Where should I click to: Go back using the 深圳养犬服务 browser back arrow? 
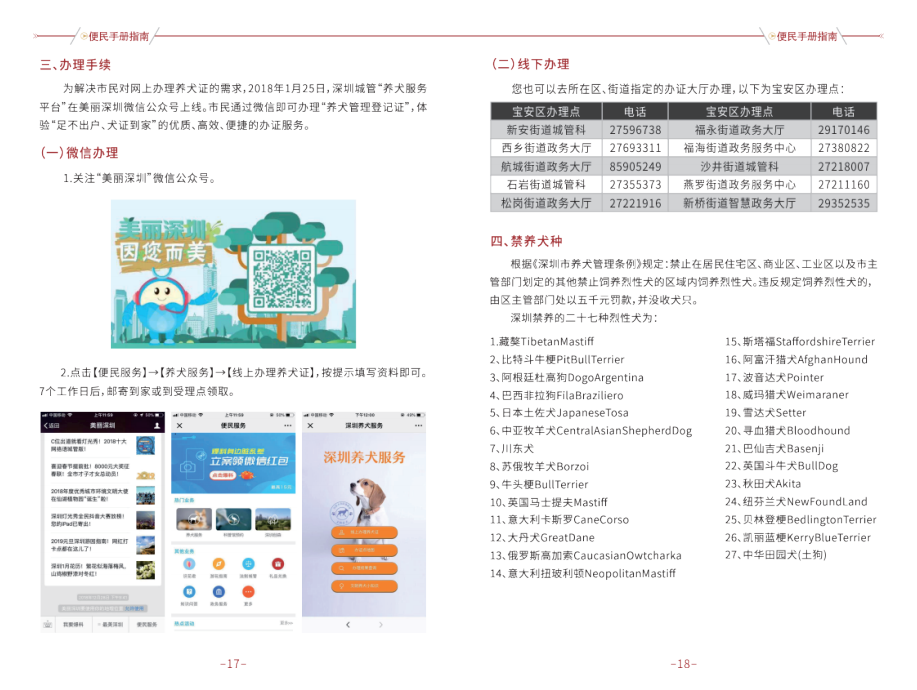click(348, 624)
